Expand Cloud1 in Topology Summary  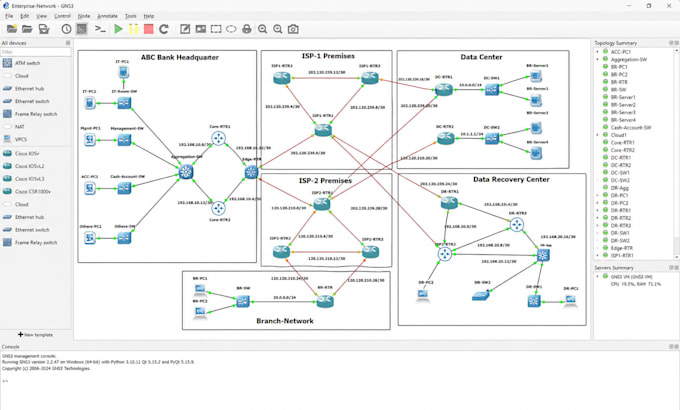click(x=598, y=135)
